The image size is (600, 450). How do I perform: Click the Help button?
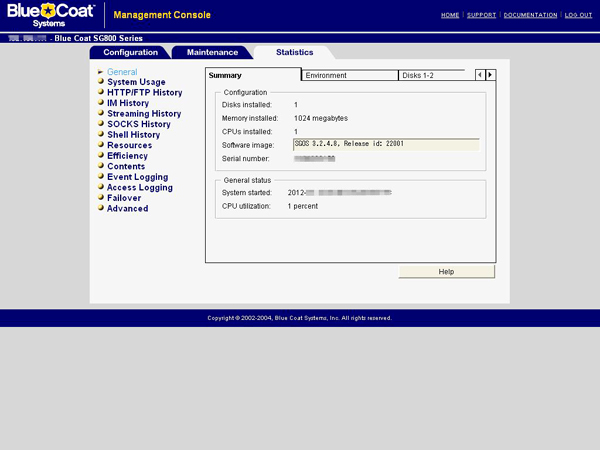[x=446, y=272]
